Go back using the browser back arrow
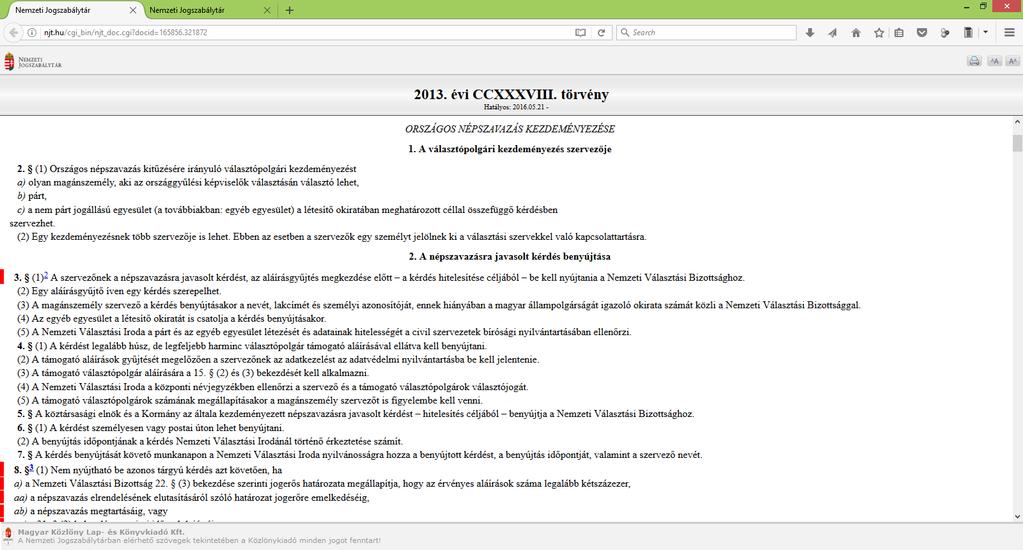Screen dimensions: 1023x550 (13, 32)
